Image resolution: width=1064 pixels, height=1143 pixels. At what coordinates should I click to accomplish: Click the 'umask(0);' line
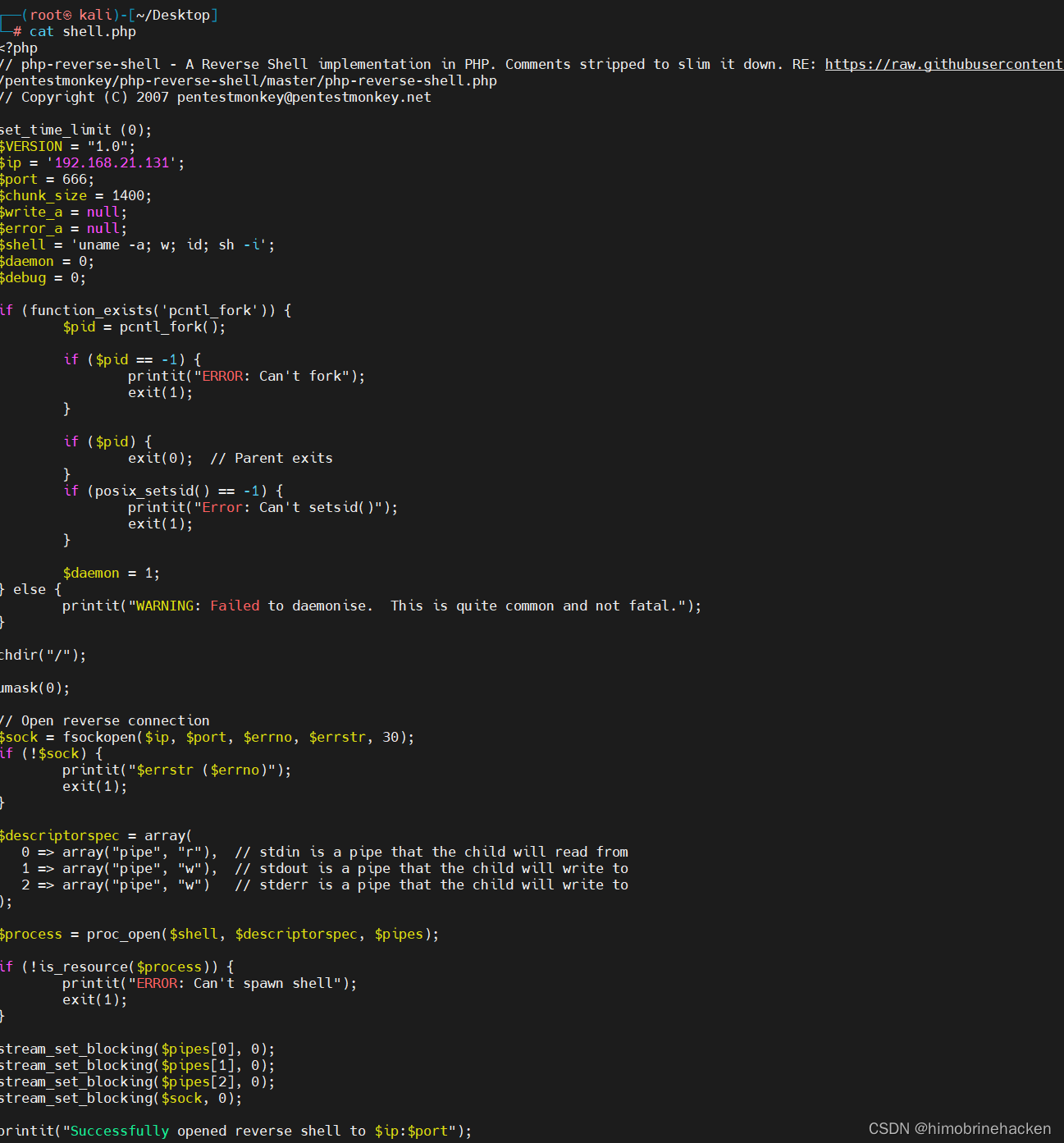(x=34, y=688)
